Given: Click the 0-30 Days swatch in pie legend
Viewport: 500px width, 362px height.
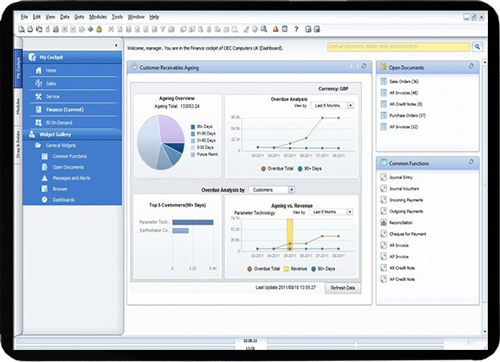Looking at the screenshot, I should point(193,148).
